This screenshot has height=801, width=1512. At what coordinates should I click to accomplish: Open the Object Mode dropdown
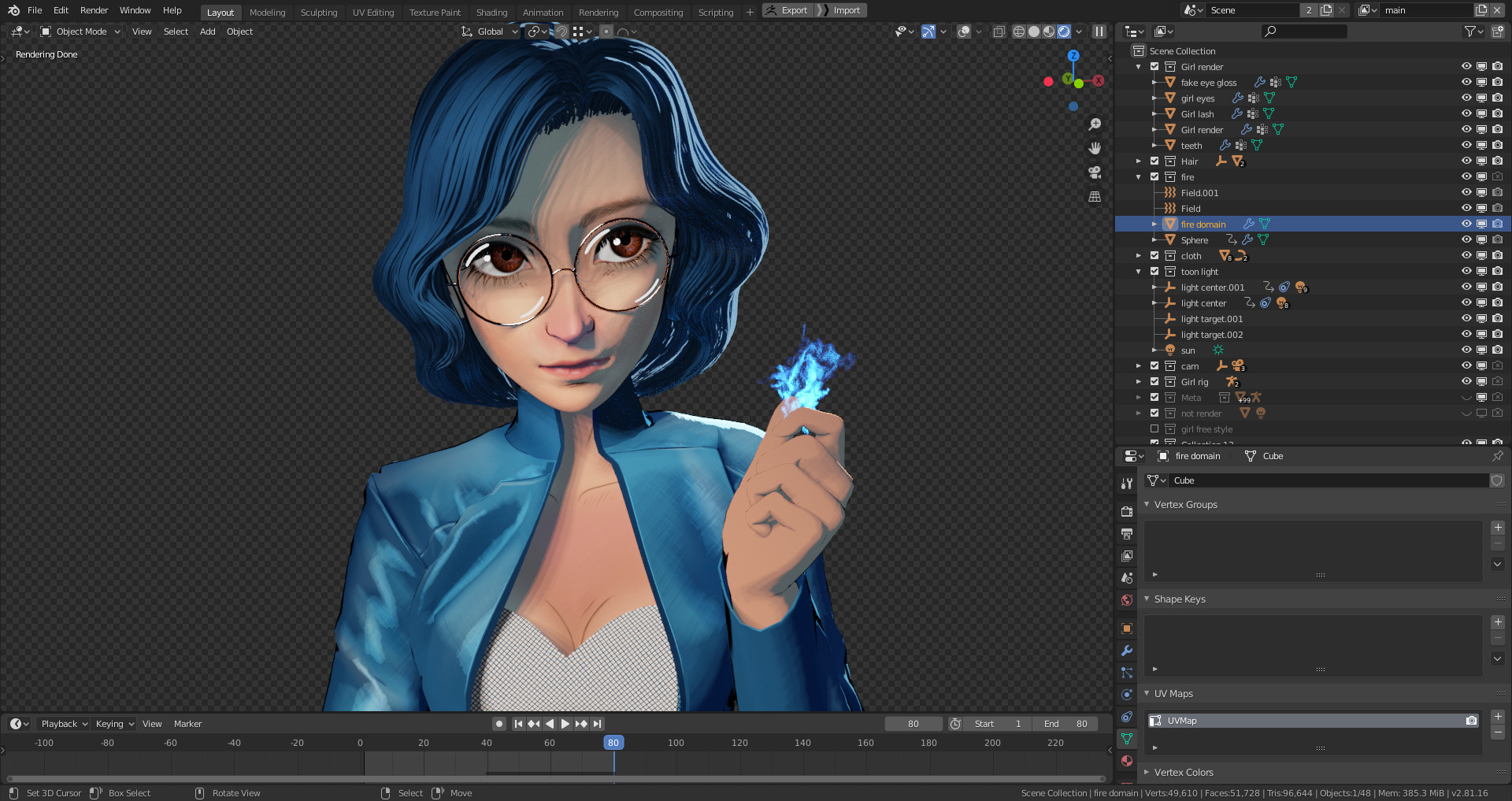click(81, 32)
